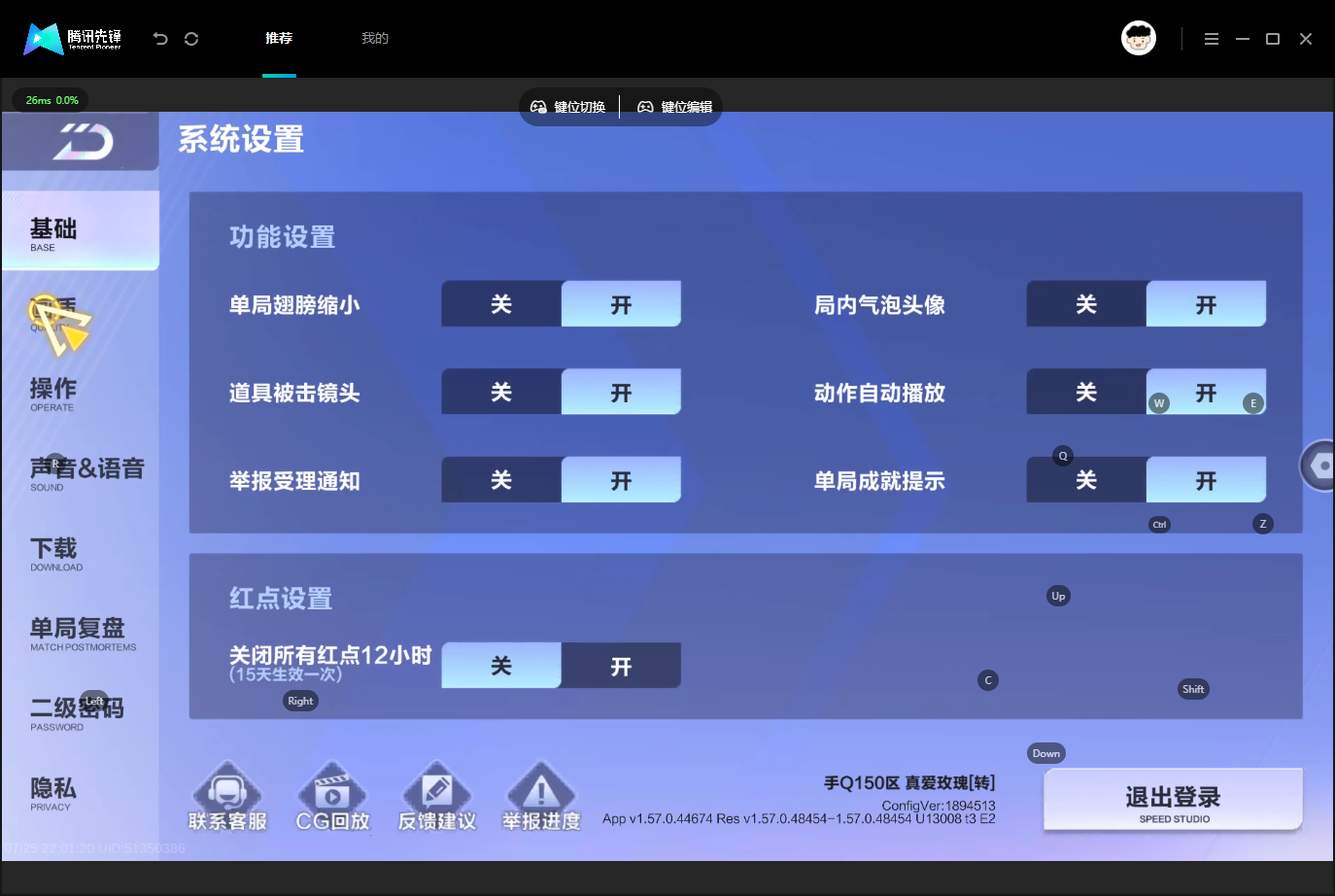Click the ConfigVer:1894513 text
Viewport: 1335px width, 896px height.
939,806
